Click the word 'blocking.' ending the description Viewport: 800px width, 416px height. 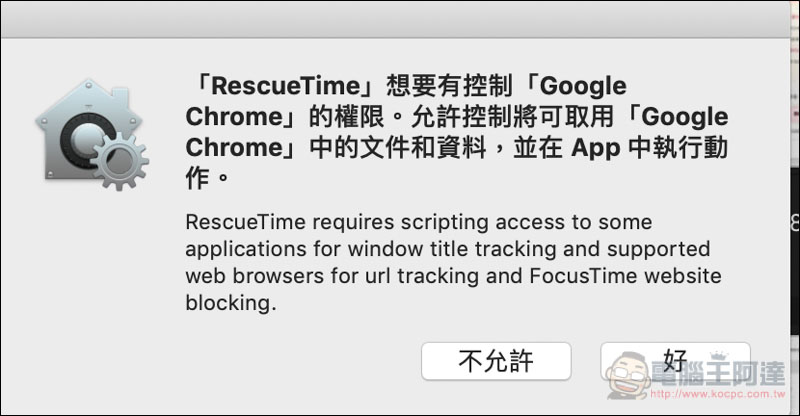tap(231, 303)
